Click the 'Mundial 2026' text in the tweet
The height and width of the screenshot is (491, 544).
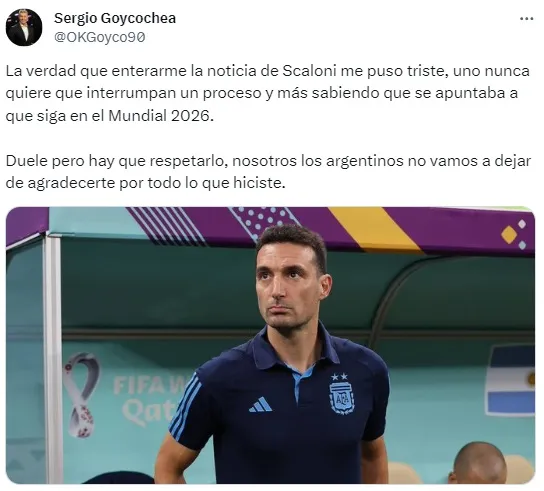pos(160,116)
